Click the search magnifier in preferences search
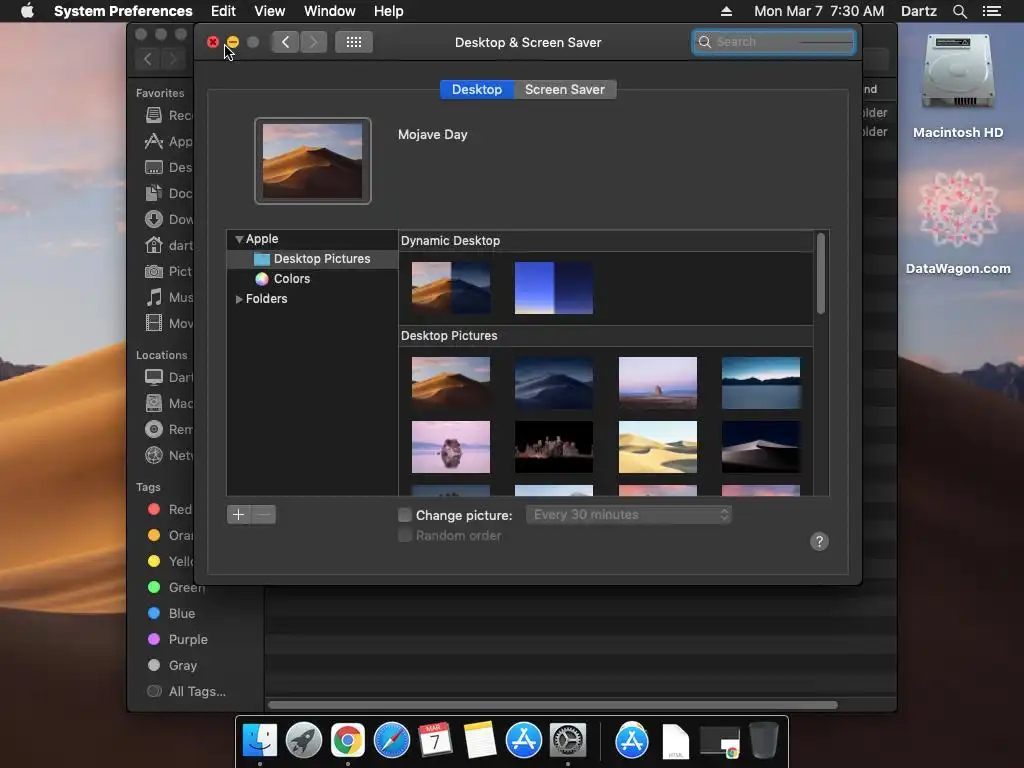This screenshot has width=1024, height=768. pos(705,42)
